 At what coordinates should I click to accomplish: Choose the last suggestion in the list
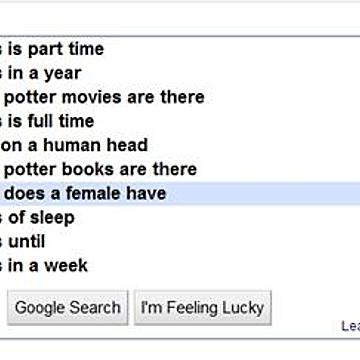coord(180,266)
